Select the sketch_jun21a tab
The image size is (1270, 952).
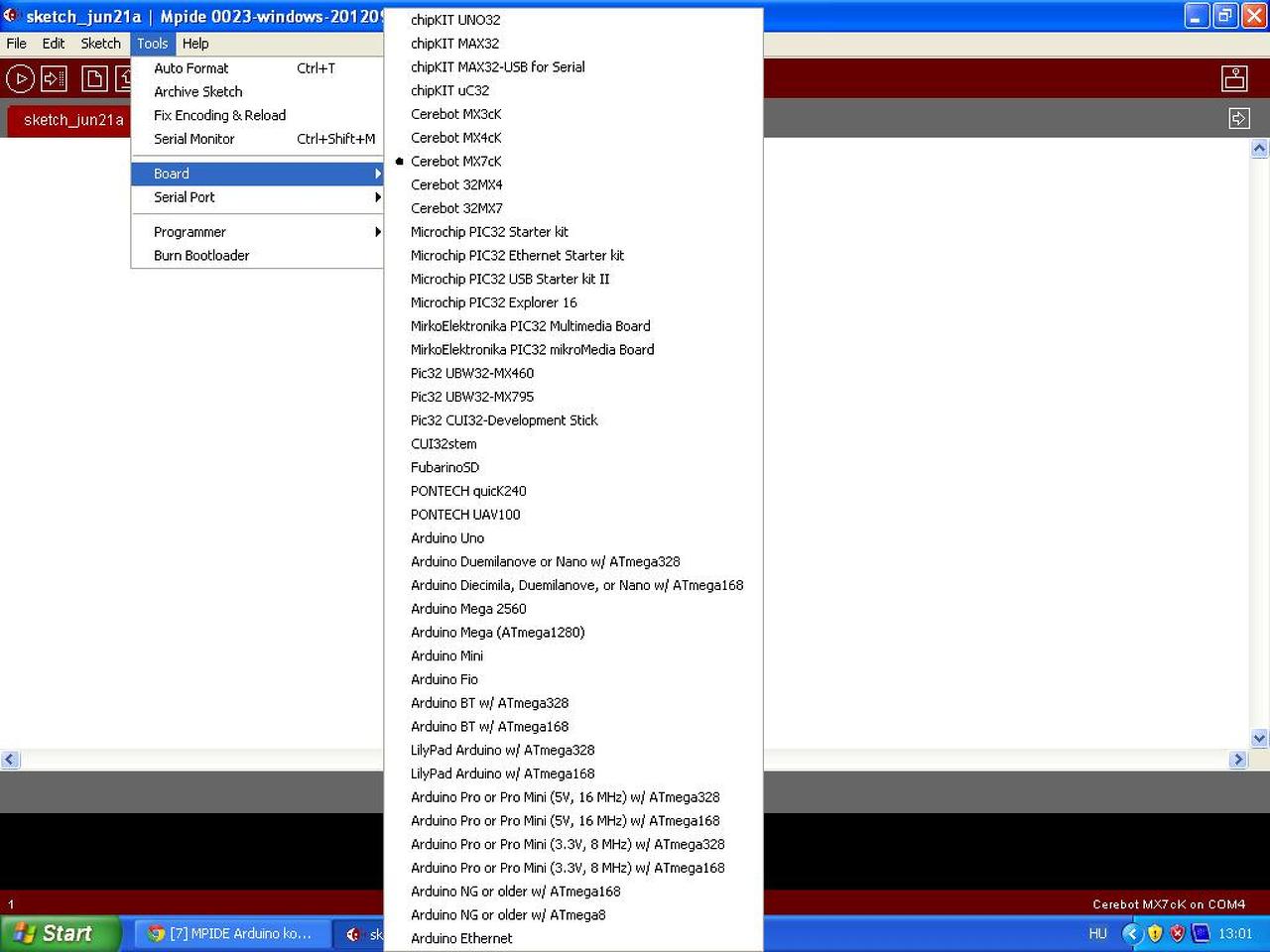coord(73,120)
